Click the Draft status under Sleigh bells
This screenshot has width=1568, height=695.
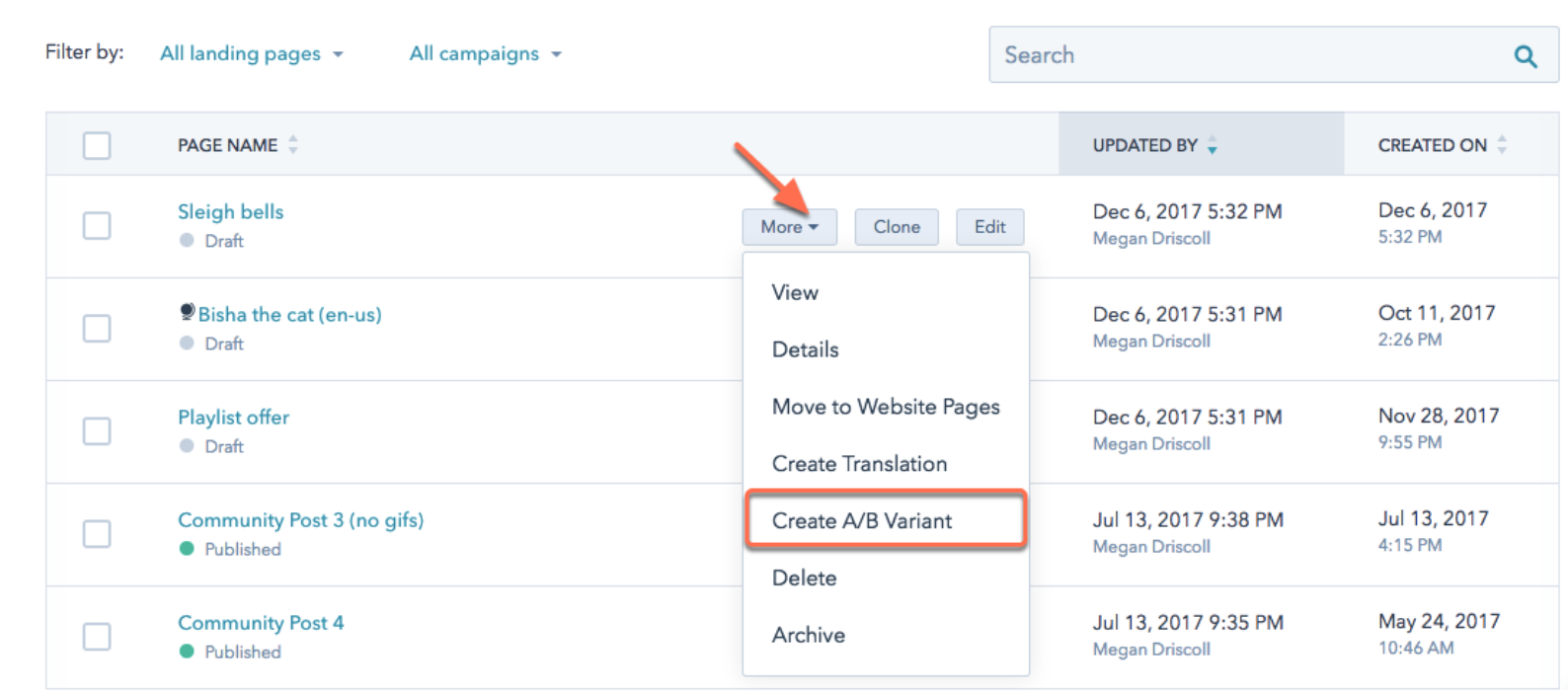coord(223,241)
